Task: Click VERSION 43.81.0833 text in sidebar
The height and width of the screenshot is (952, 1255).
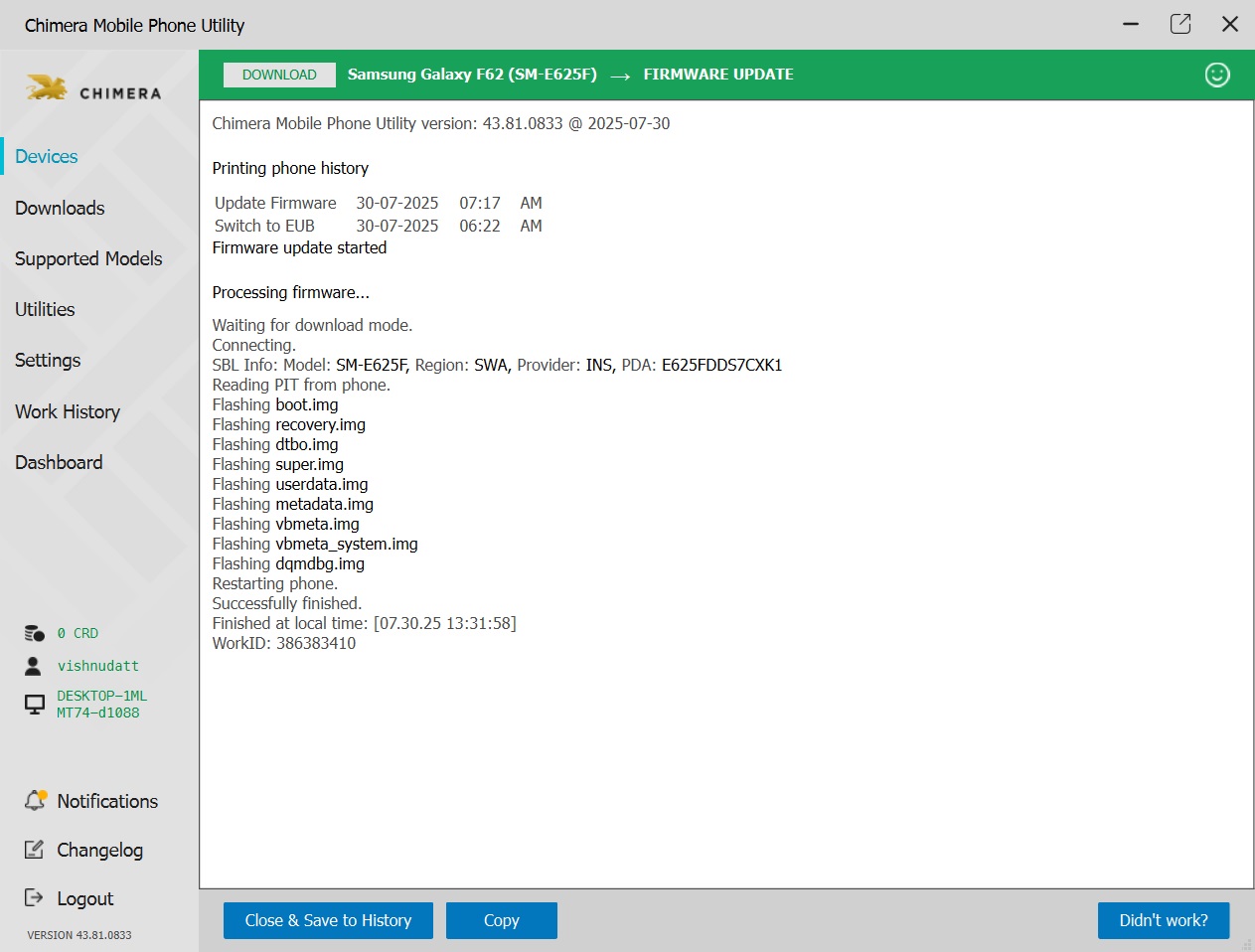Action: (x=79, y=935)
